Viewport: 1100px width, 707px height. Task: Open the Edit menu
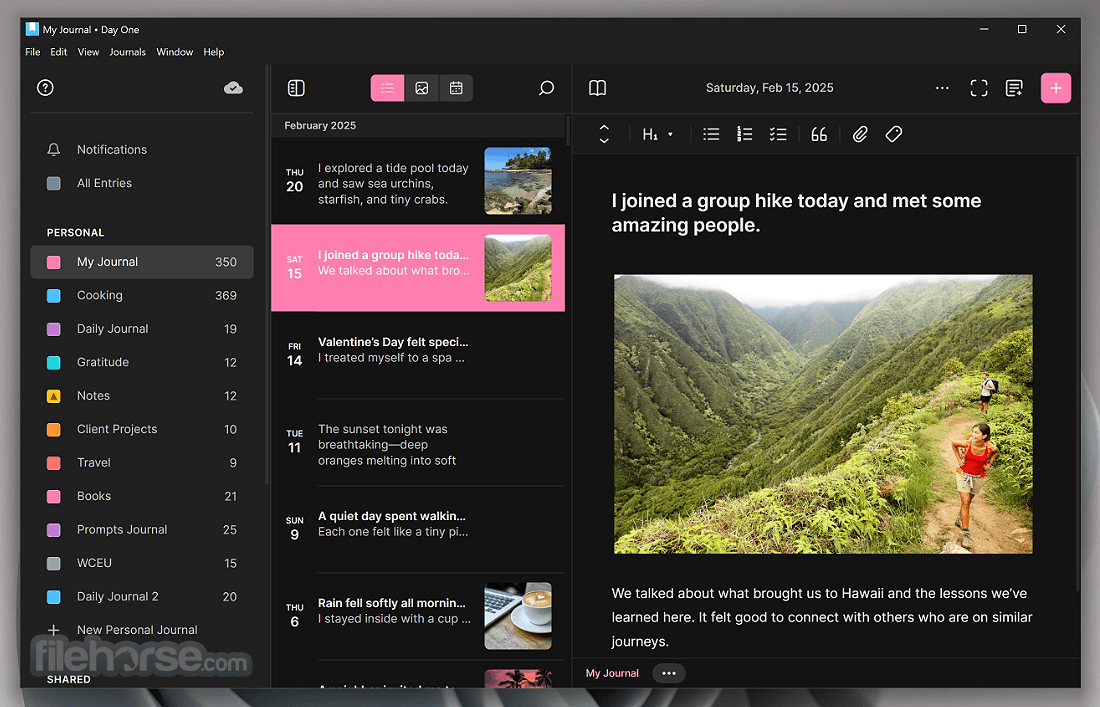pos(58,52)
